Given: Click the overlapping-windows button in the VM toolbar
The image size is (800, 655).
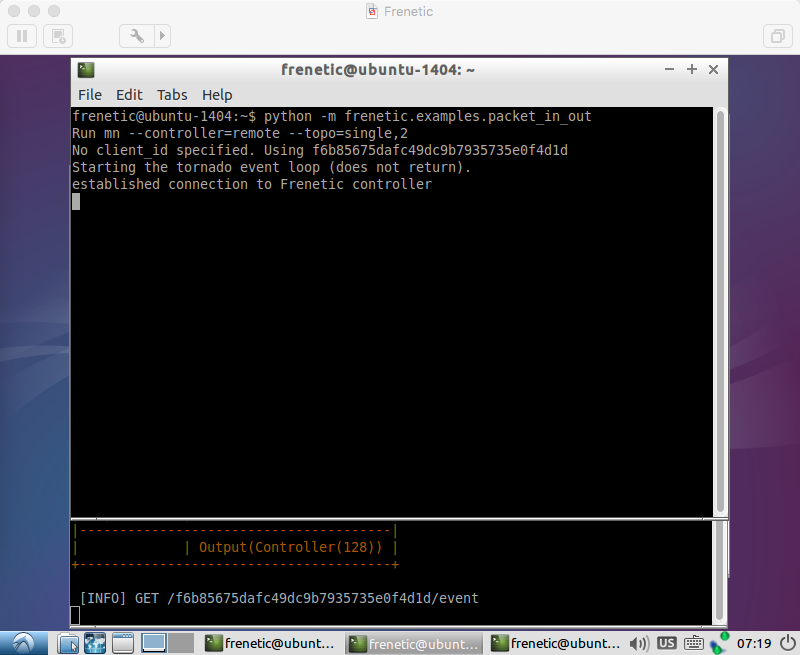Looking at the screenshot, I should pos(778,36).
